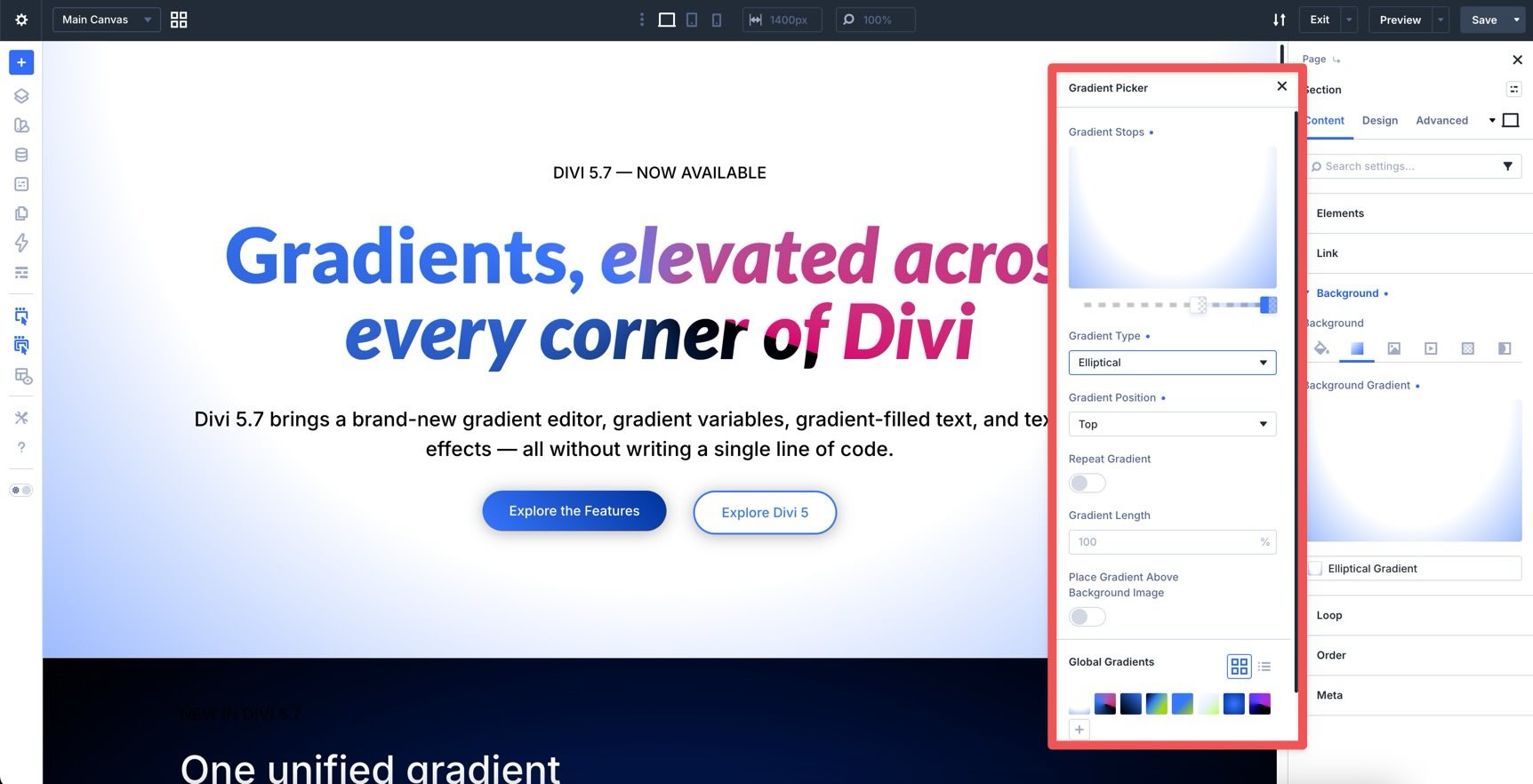Click the Preview button

pos(1400,20)
